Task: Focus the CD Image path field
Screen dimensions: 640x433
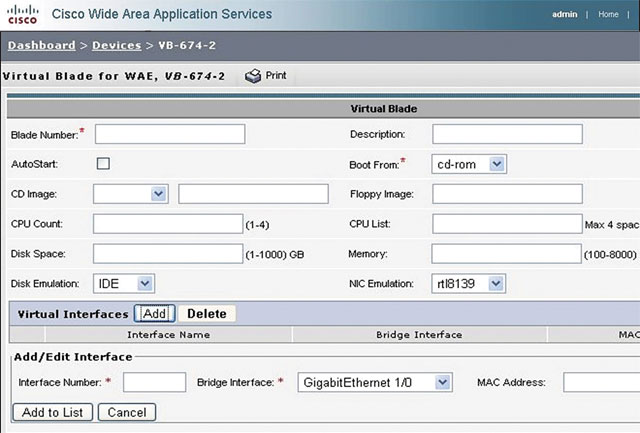Action: (x=253, y=194)
